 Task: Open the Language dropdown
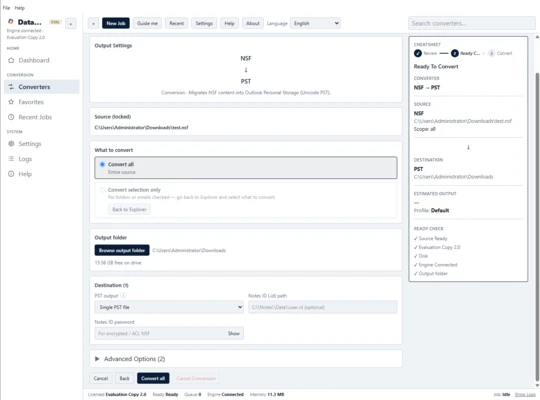coord(315,23)
